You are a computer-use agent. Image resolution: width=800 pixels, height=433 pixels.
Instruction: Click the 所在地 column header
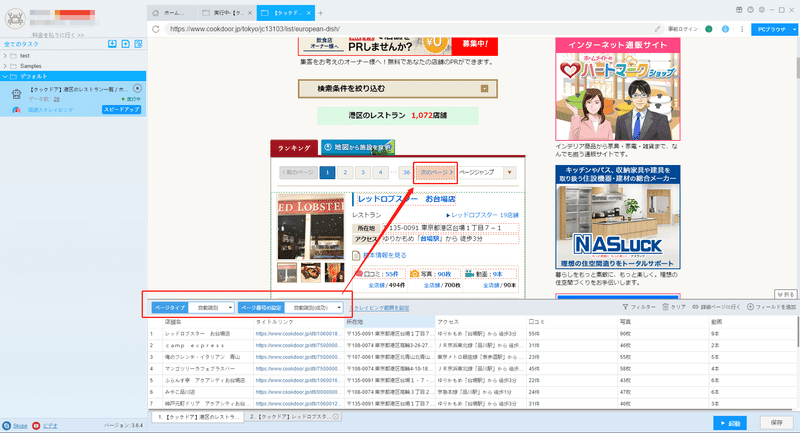click(x=390, y=322)
